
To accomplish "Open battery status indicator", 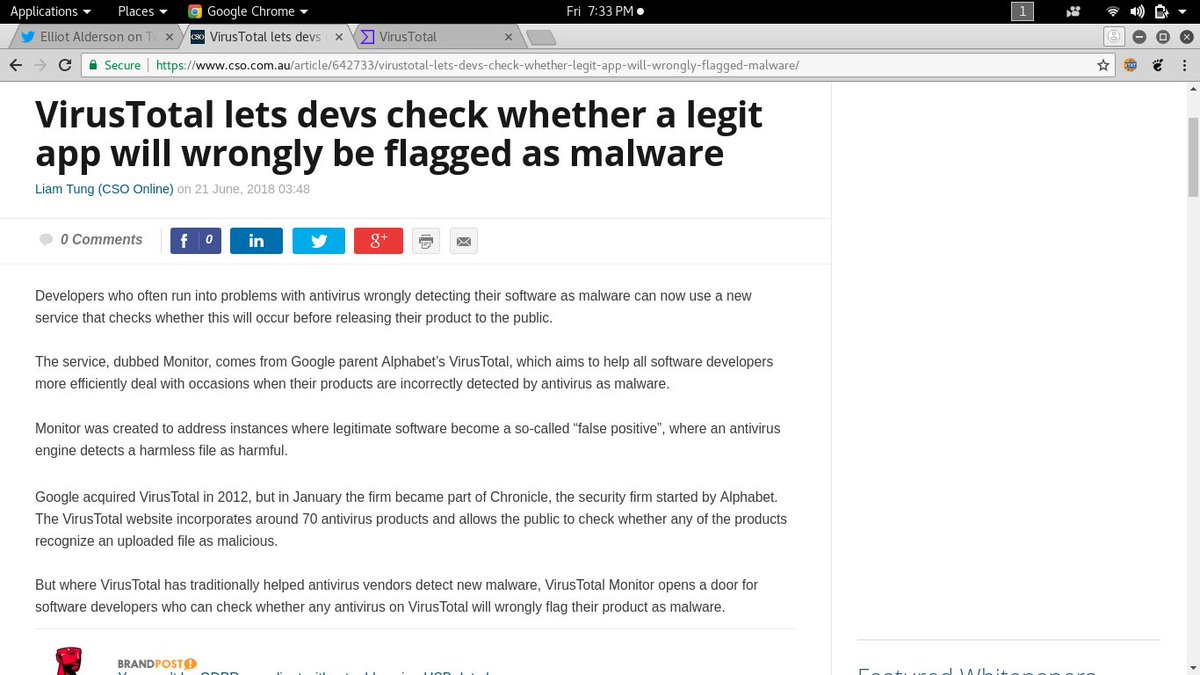I will click(1161, 11).
